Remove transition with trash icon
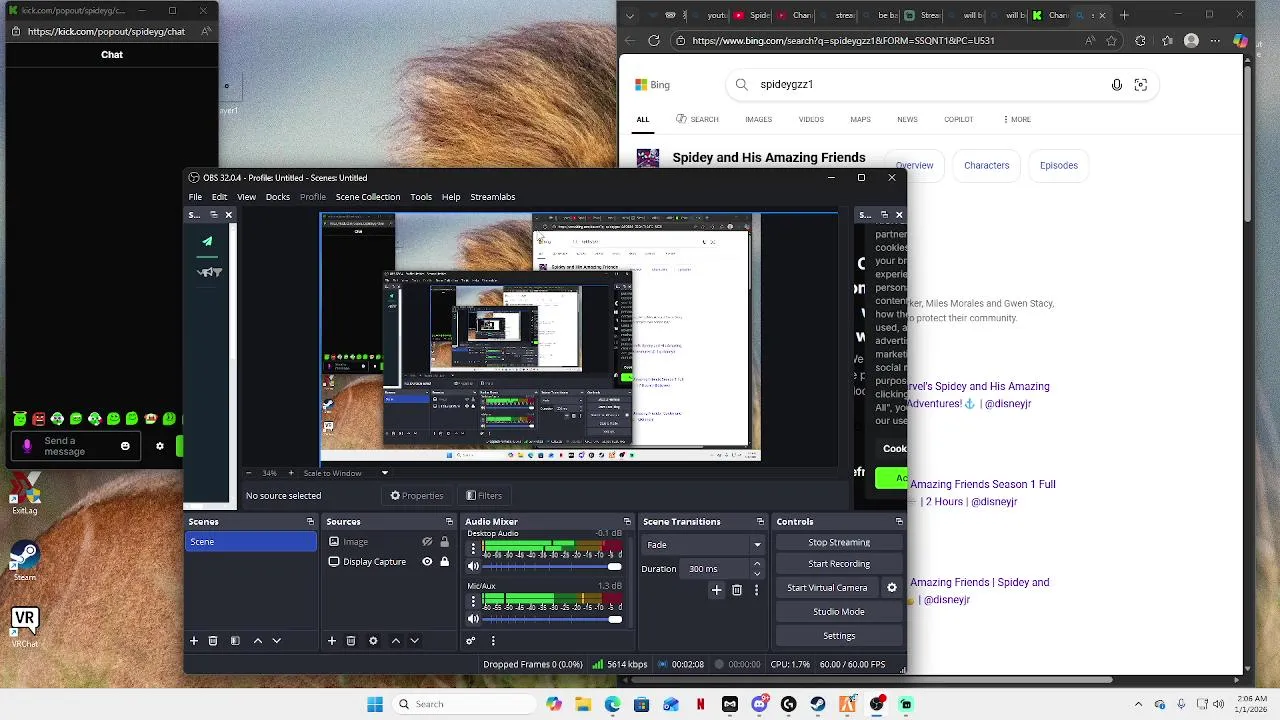The width and height of the screenshot is (1280, 720). point(737,591)
